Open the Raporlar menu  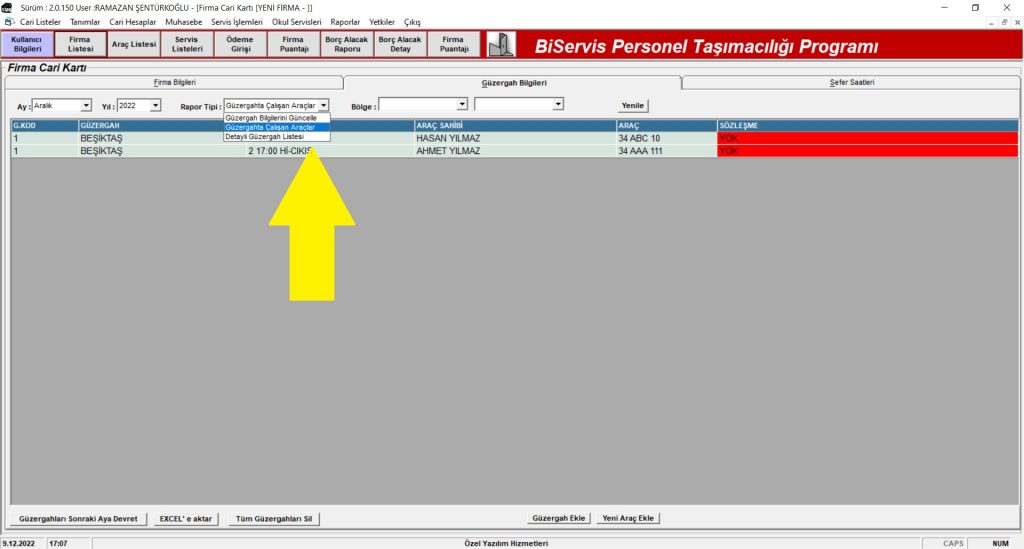coord(345,21)
